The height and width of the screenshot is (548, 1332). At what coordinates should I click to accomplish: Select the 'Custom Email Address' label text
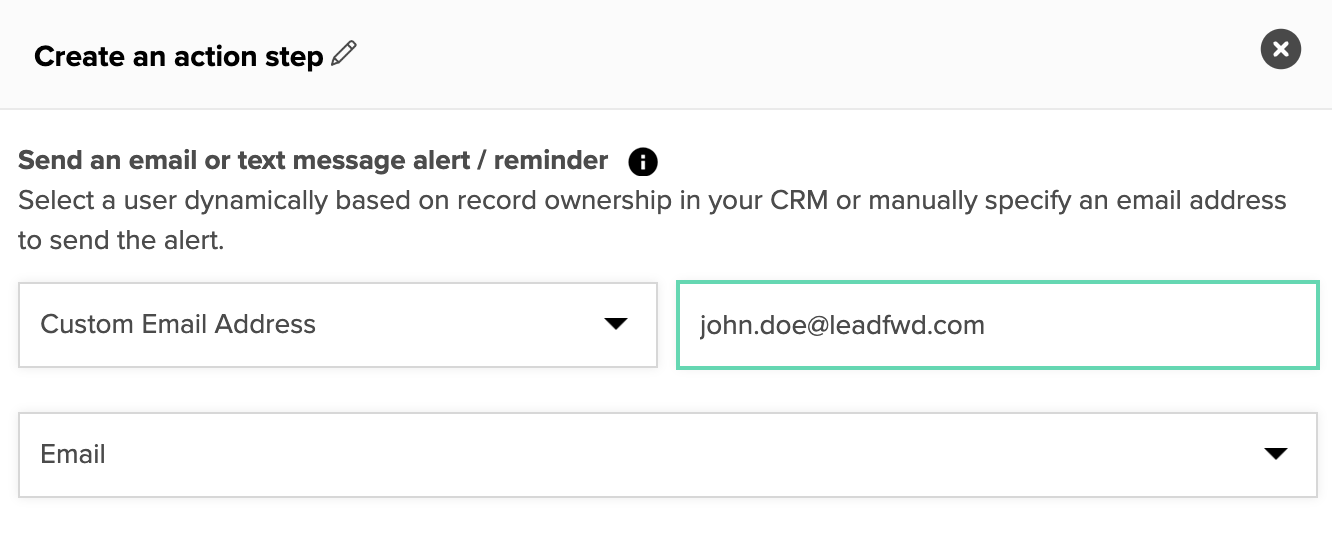click(x=178, y=324)
